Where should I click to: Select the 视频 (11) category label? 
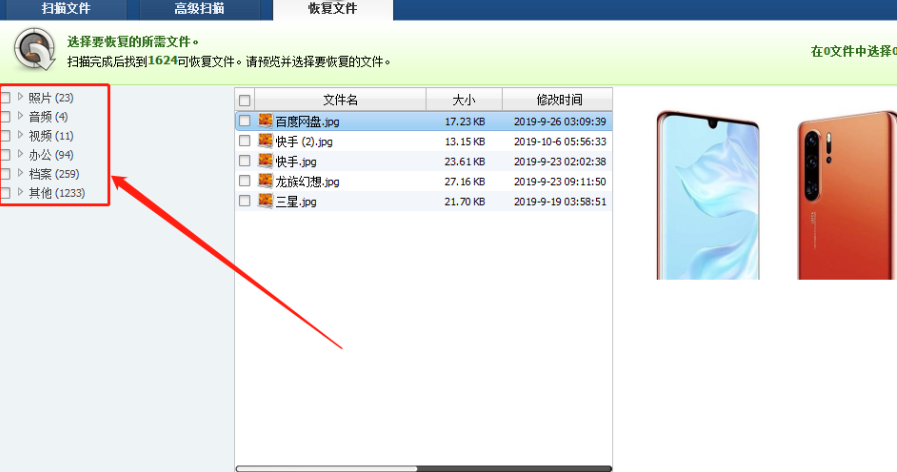(51, 136)
